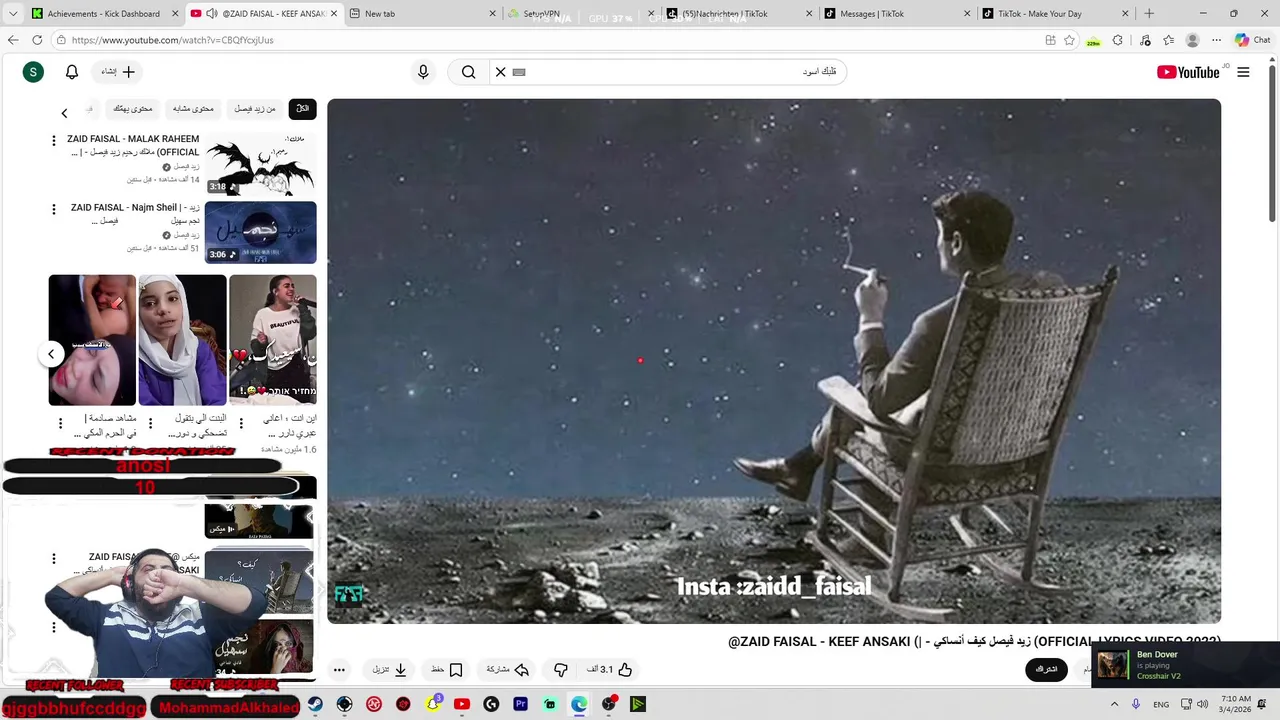The height and width of the screenshot is (720, 1280).
Task: Select the 'الكل' filter chip
Action: click(302, 108)
